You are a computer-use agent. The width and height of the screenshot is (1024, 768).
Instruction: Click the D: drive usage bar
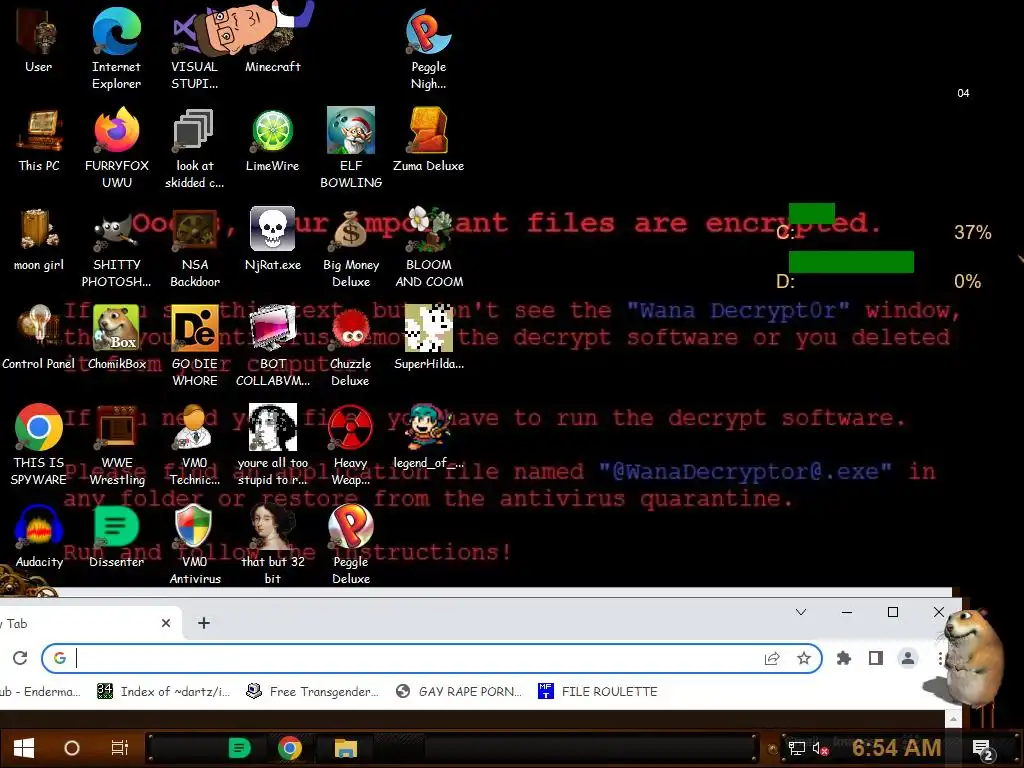[851, 262]
